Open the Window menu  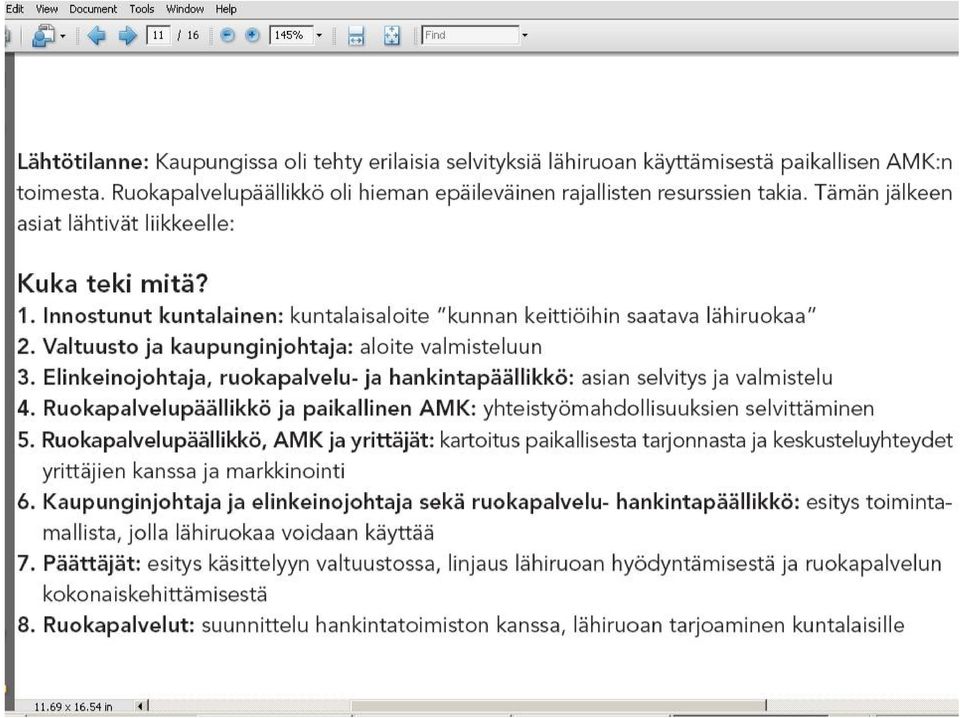coord(185,9)
